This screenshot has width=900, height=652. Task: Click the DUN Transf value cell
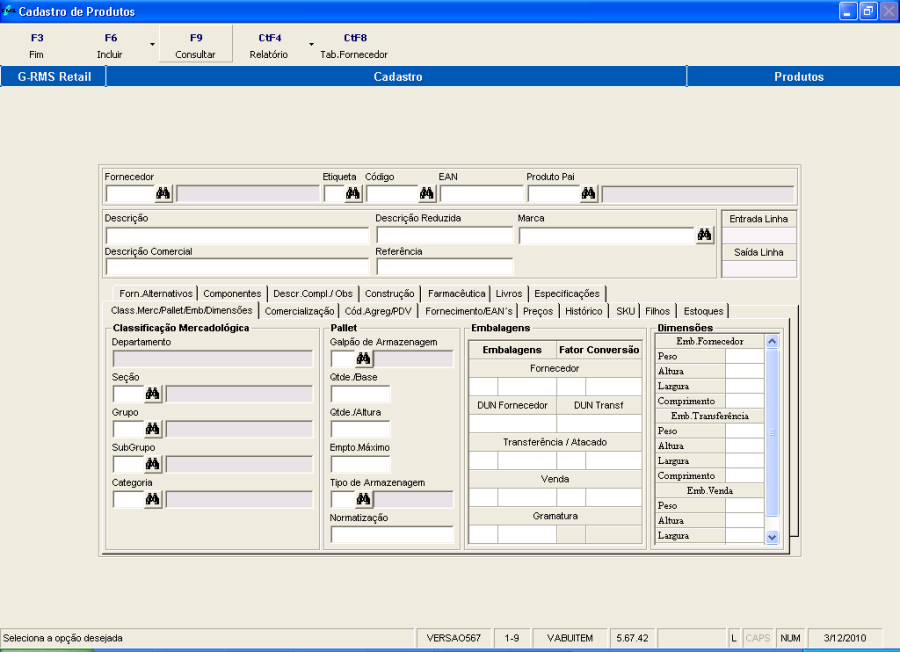[599, 423]
